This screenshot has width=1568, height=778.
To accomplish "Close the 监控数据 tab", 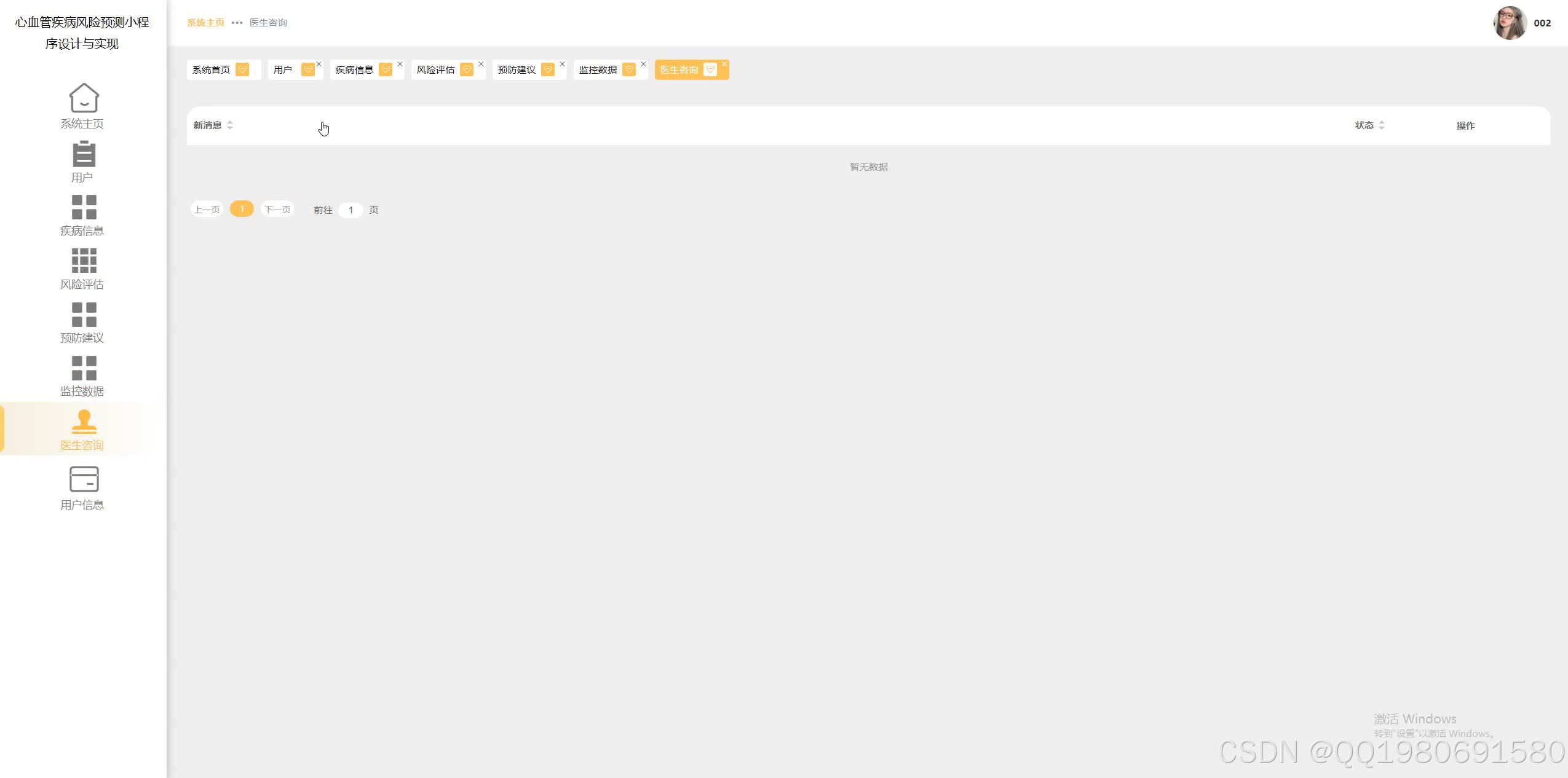I will (x=643, y=64).
